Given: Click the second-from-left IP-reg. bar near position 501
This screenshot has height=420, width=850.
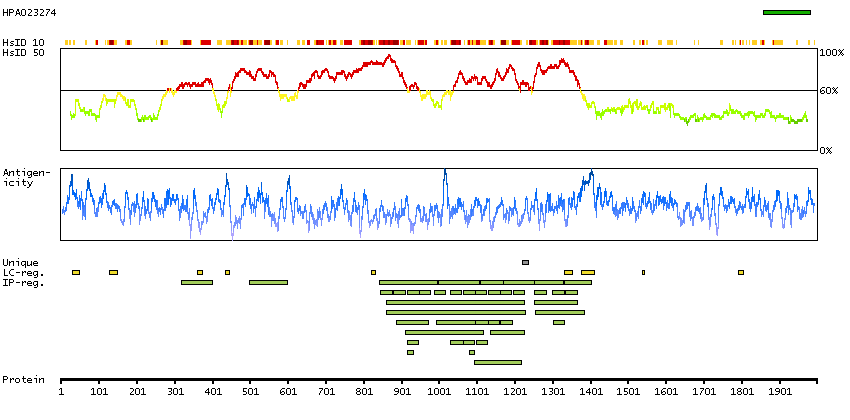Looking at the screenshot, I should coord(268,282).
